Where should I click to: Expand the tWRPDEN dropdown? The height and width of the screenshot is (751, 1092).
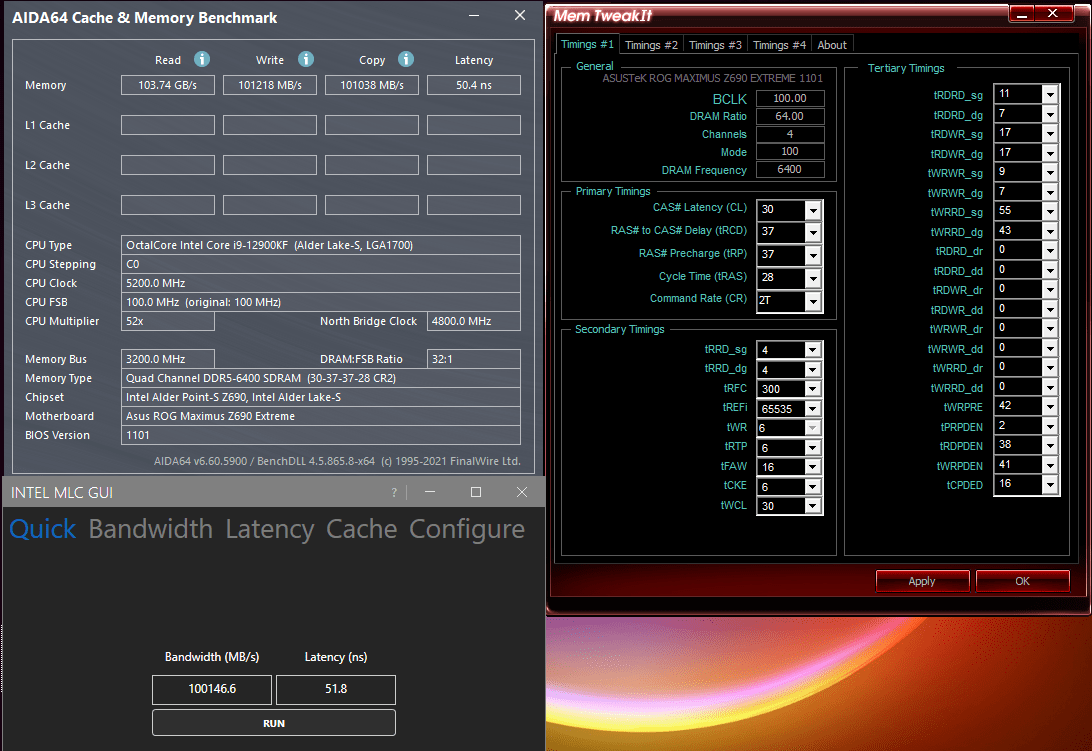click(x=1050, y=465)
